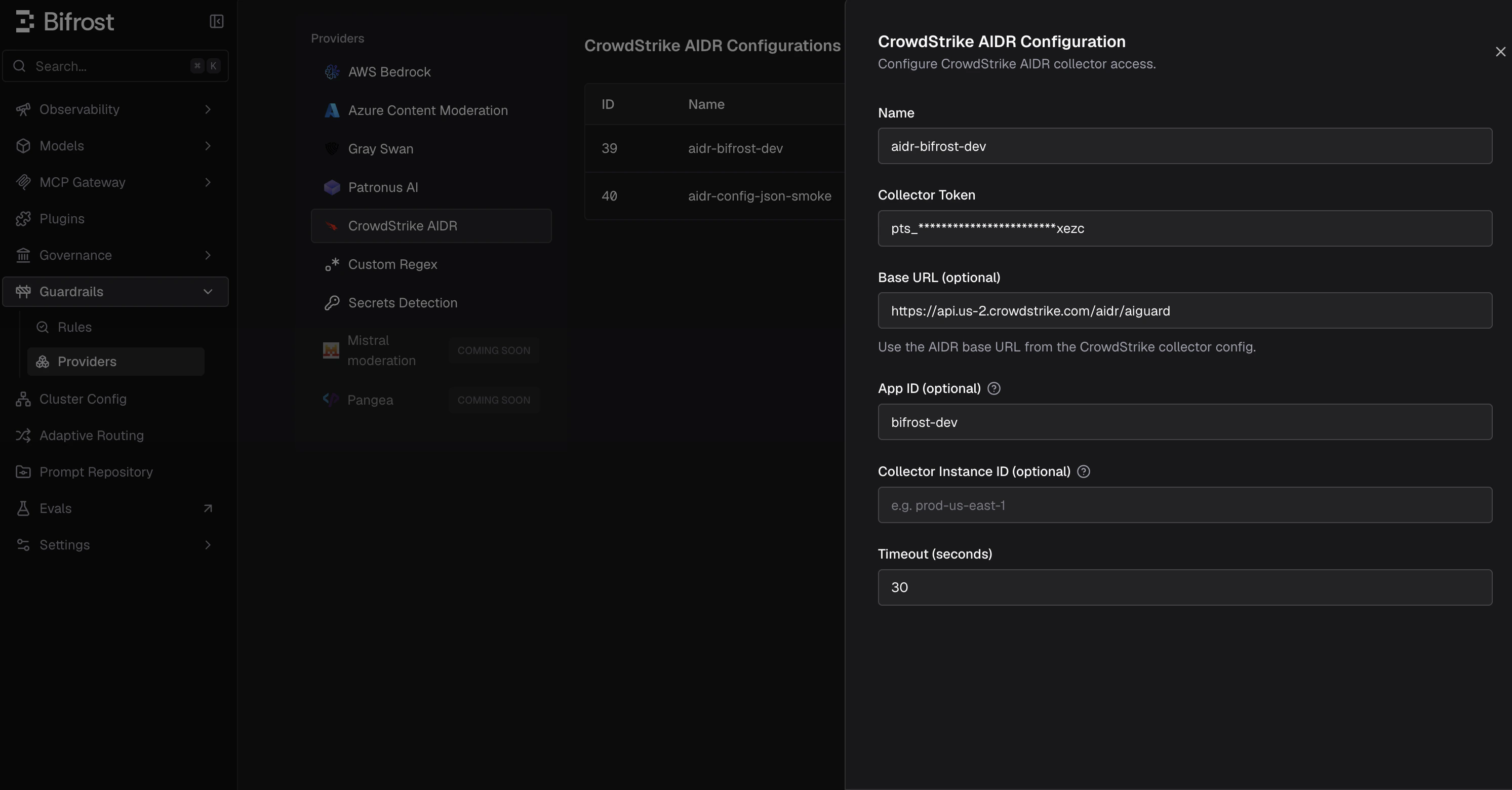This screenshot has height=790, width=1512.
Task: Expand the Governance chevron
Action: point(208,255)
